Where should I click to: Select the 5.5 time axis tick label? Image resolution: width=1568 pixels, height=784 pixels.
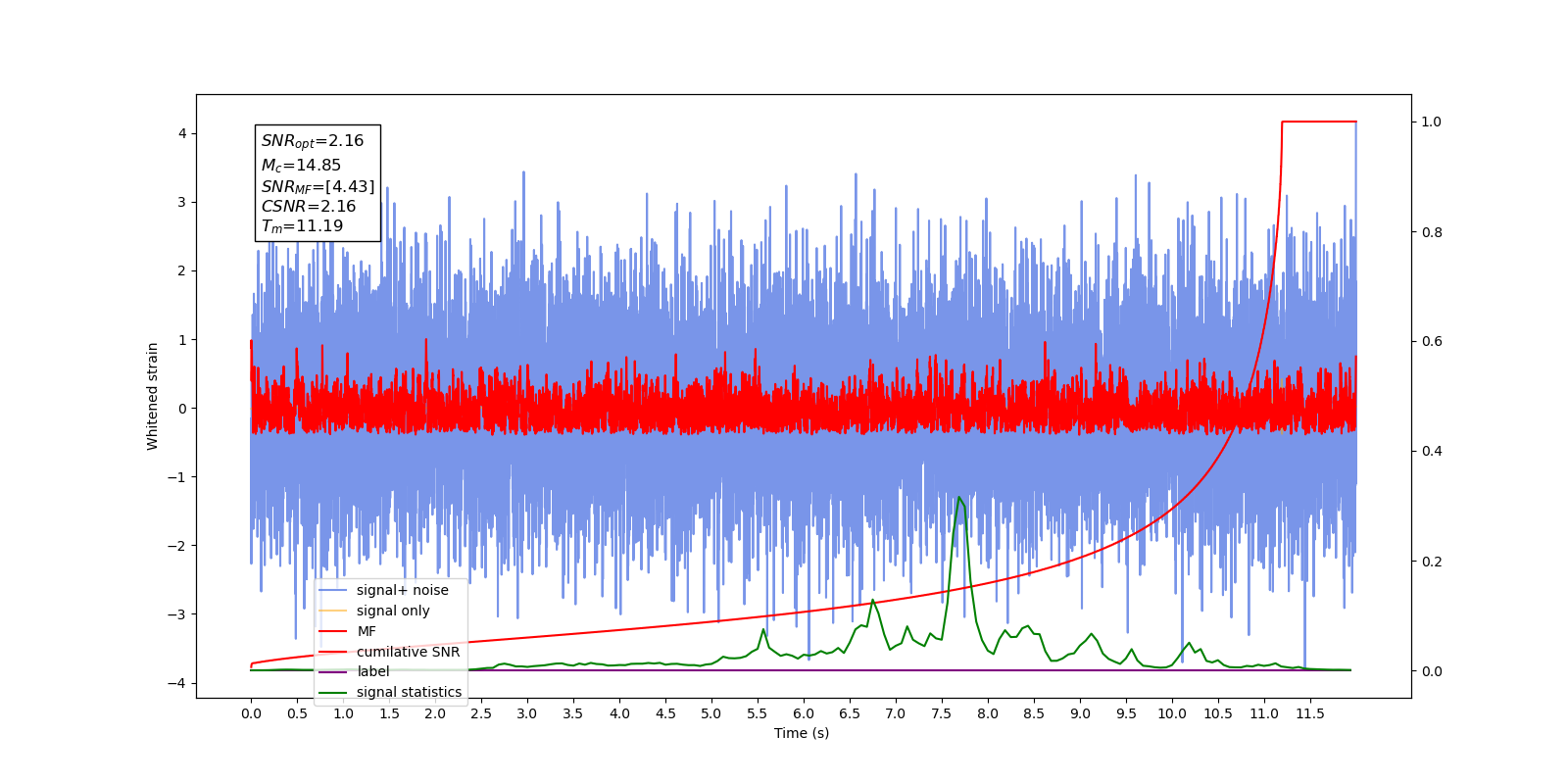point(758,713)
